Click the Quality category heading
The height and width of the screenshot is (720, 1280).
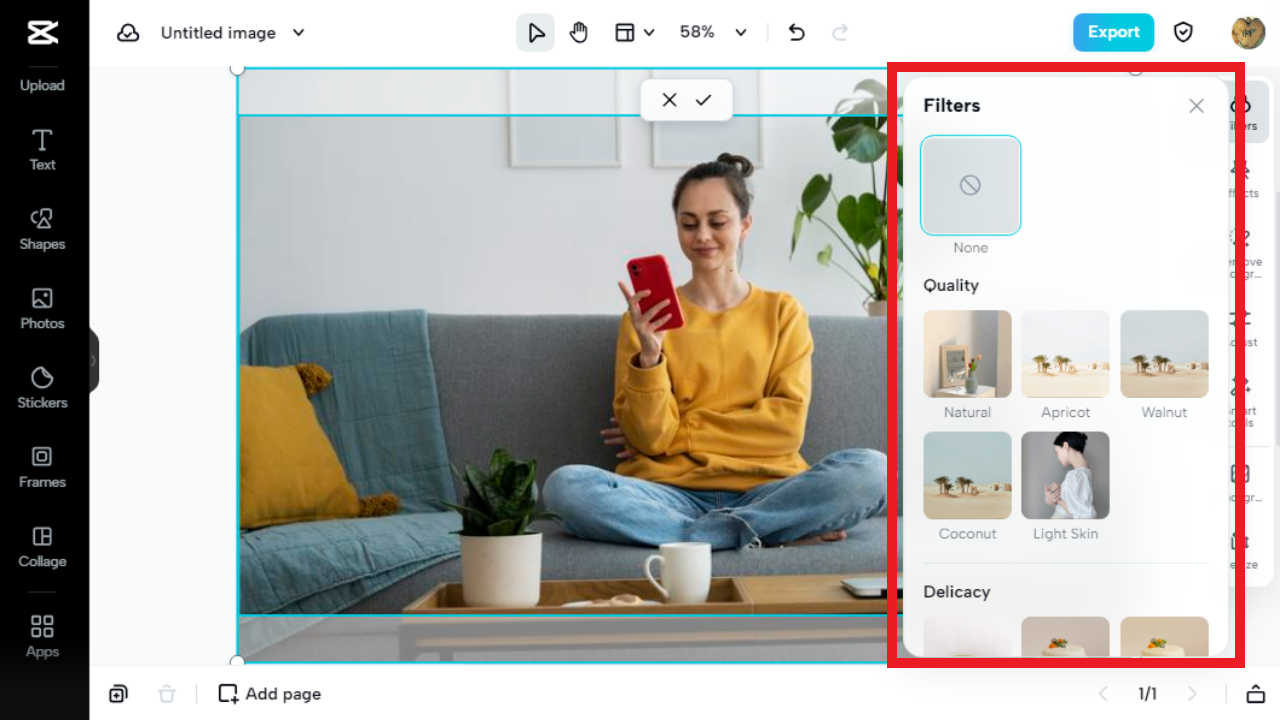pyautogui.click(x=951, y=286)
